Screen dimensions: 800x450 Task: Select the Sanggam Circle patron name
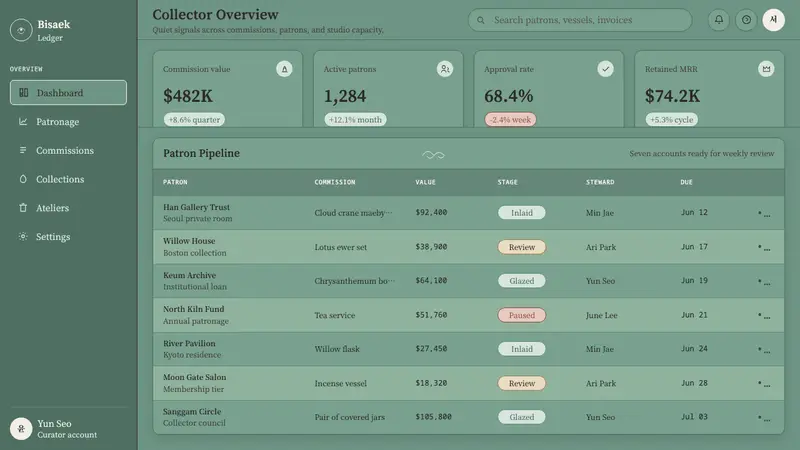[x=192, y=411]
